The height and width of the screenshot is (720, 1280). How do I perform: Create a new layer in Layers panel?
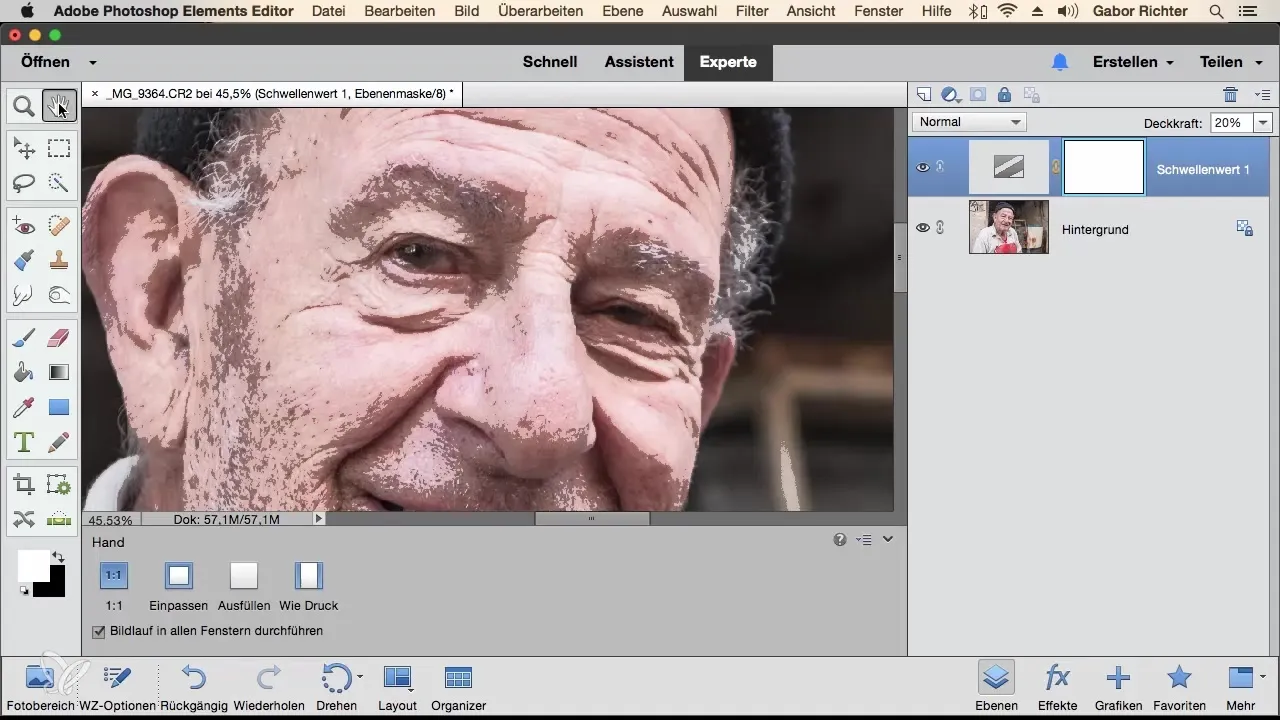click(924, 95)
